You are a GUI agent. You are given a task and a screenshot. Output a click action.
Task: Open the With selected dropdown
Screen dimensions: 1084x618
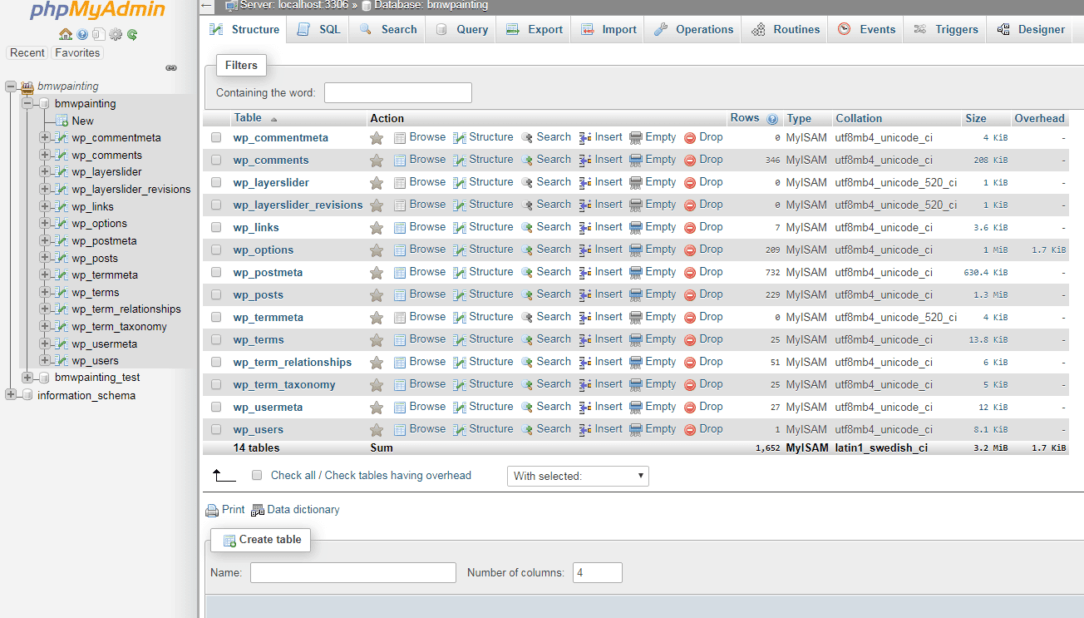[577, 476]
